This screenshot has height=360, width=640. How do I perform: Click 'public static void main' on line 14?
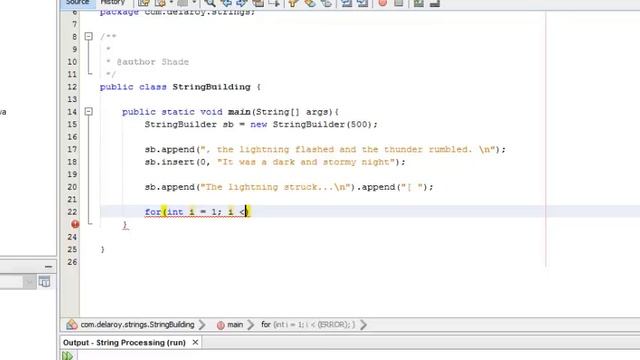click(x=186, y=112)
